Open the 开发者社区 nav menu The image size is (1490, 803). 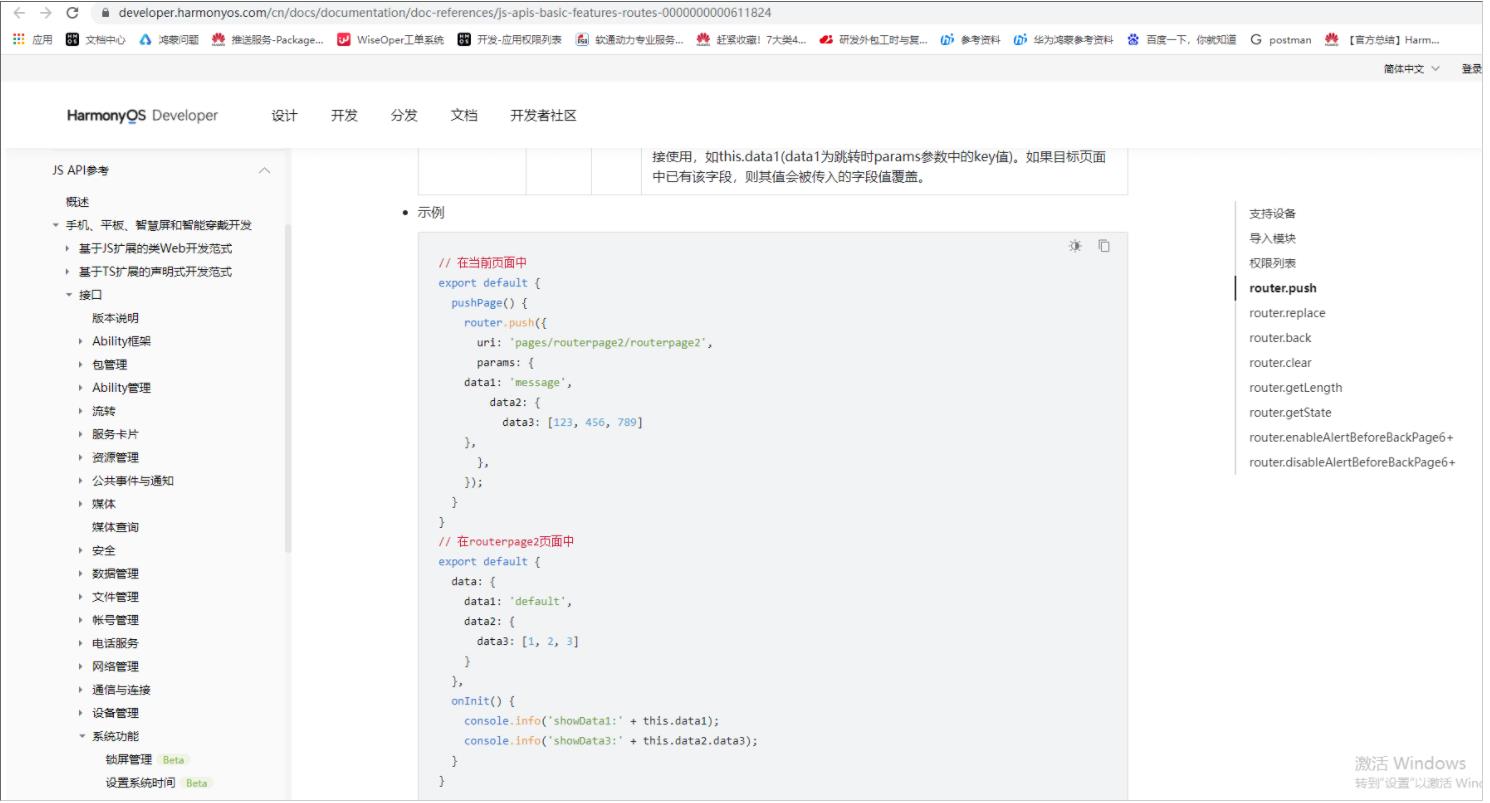[x=544, y=115]
